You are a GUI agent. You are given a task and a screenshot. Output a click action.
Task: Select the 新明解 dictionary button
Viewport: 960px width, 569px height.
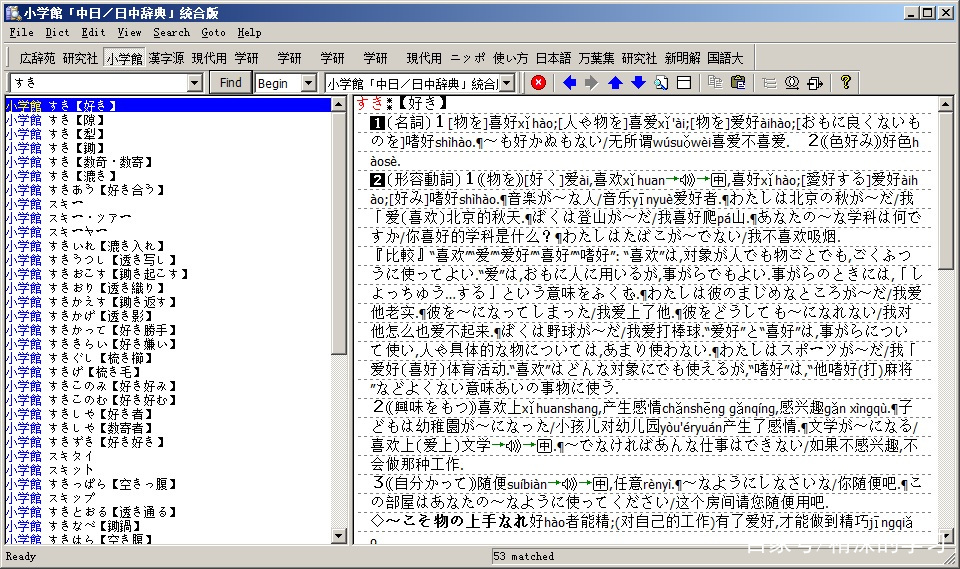682,58
